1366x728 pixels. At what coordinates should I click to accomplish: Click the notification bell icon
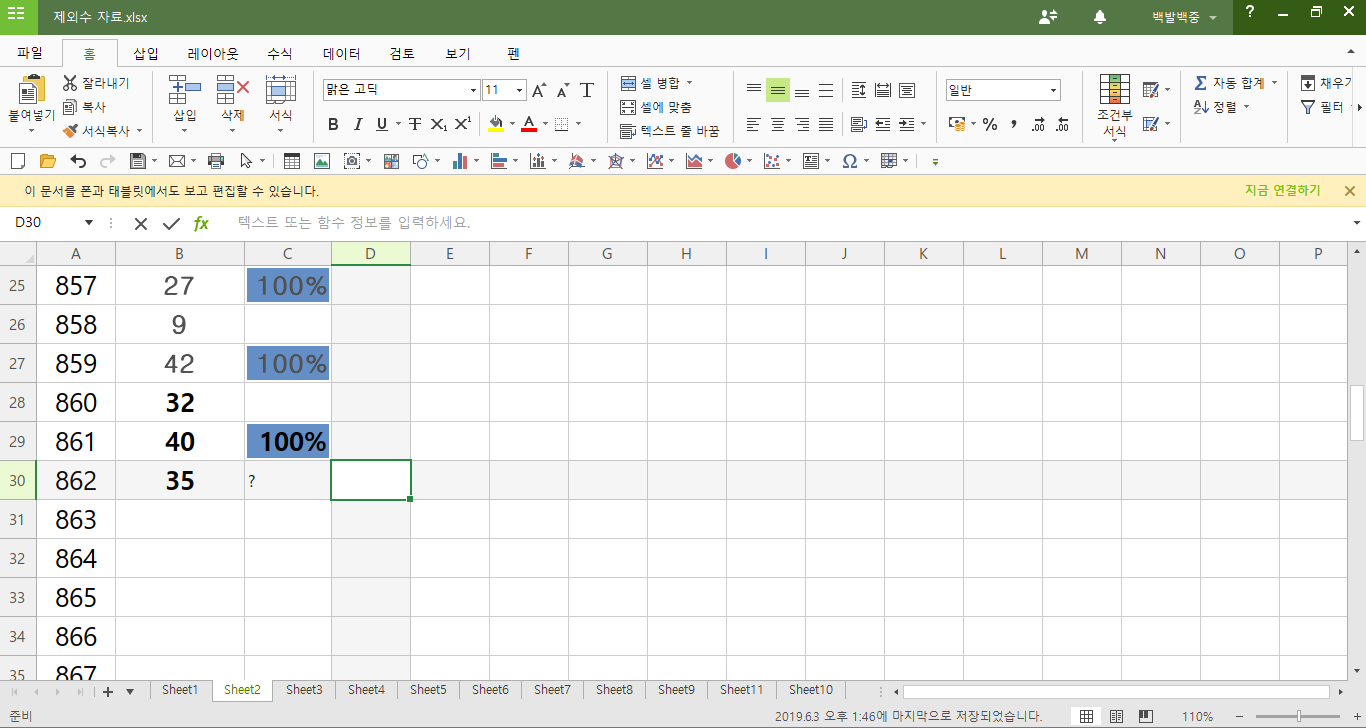(x=1100, y=17)
